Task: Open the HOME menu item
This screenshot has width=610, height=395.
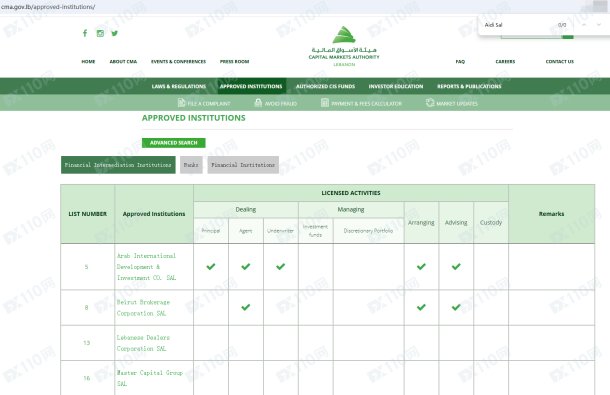Action: (88, 61)
